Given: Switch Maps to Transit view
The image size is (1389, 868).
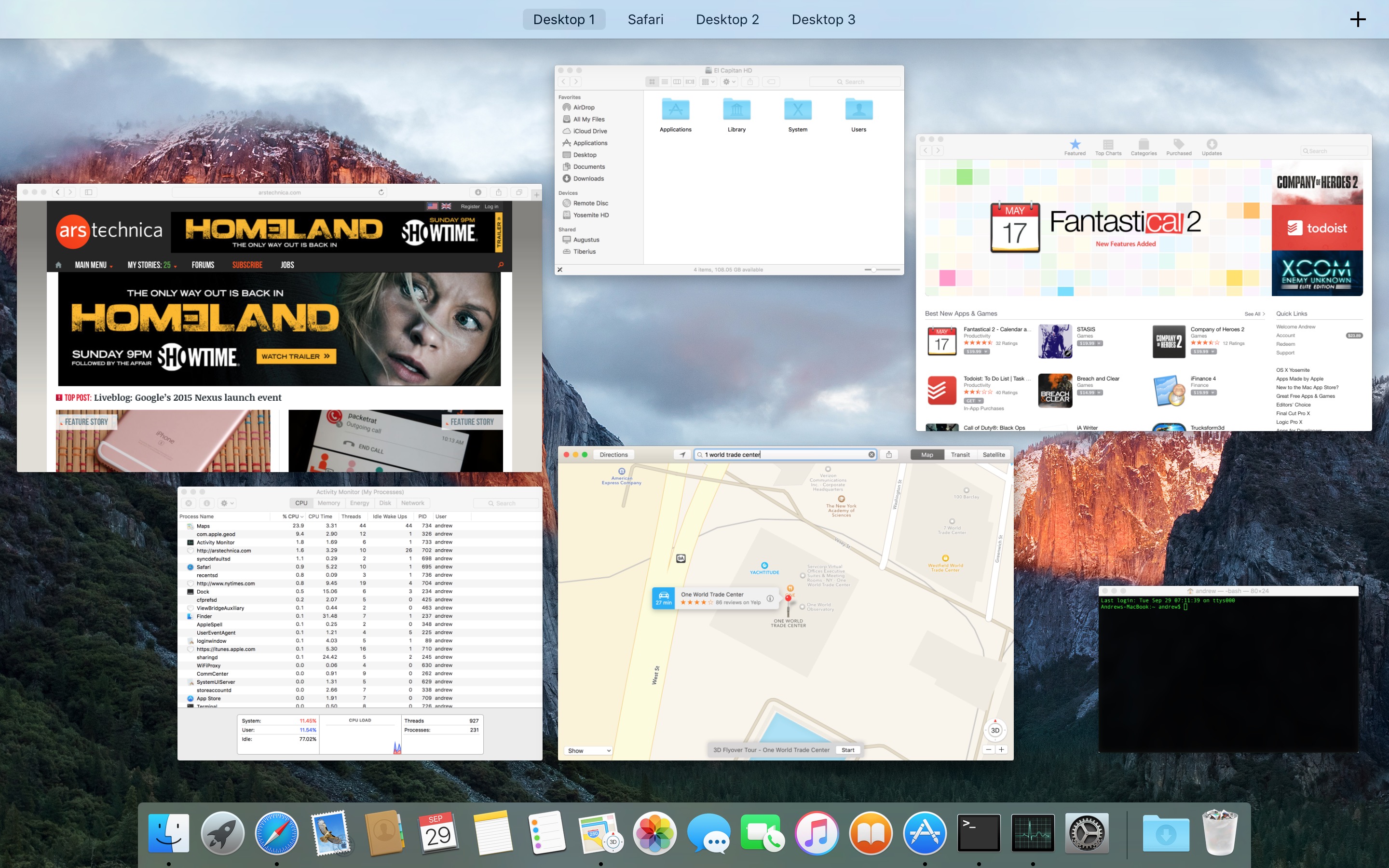Looking at the screenshot, I should point(960,455).
